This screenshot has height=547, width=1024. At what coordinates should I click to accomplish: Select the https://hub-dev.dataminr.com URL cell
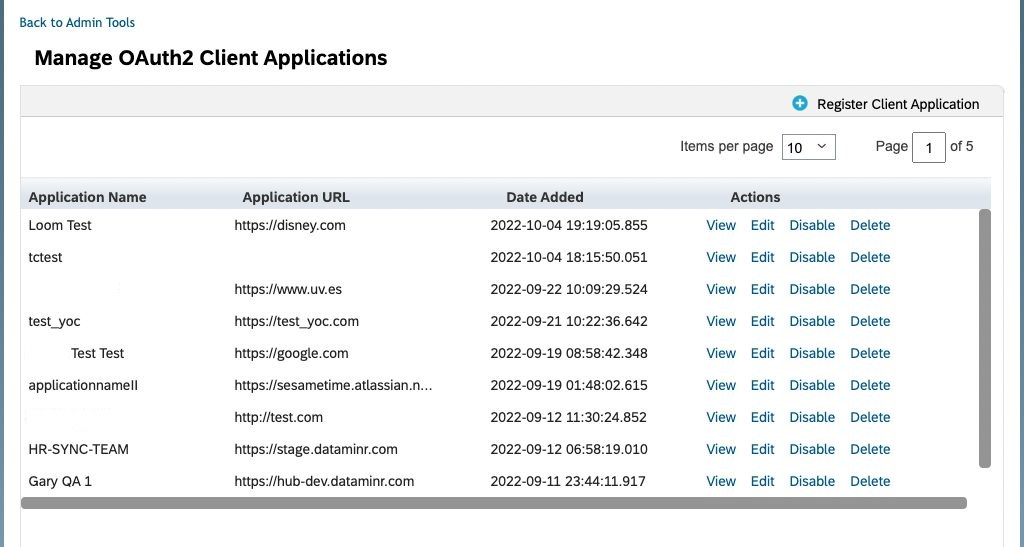tap(325, 481)
